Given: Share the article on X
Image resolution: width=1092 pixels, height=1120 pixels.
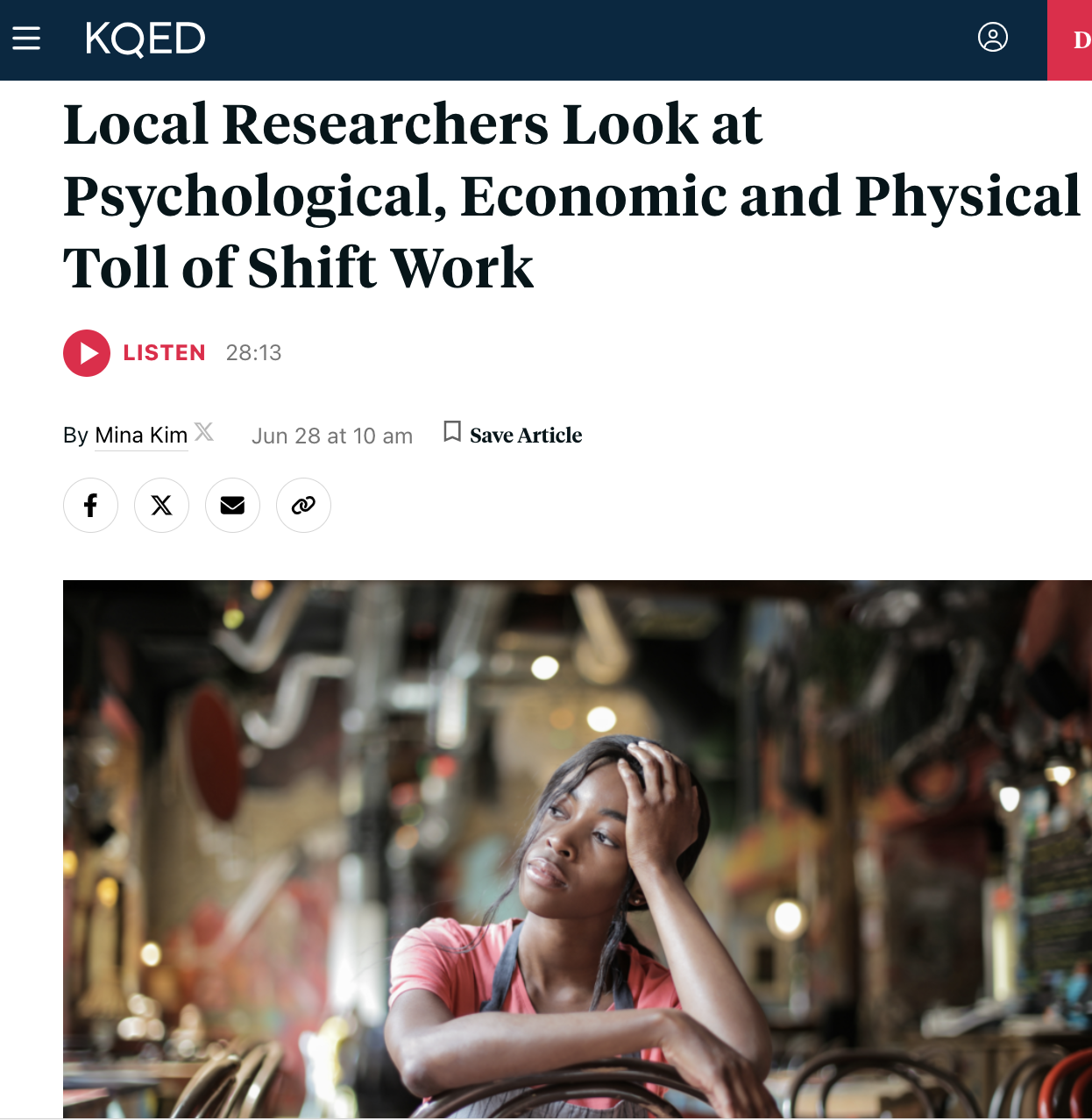Looking at the screenshot, I should point(161,505).
